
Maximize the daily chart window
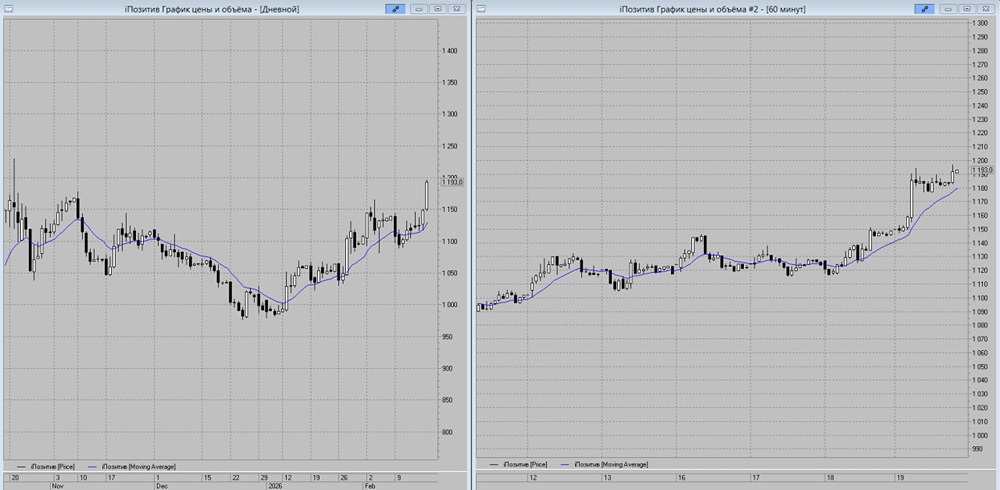pos(438,8)
